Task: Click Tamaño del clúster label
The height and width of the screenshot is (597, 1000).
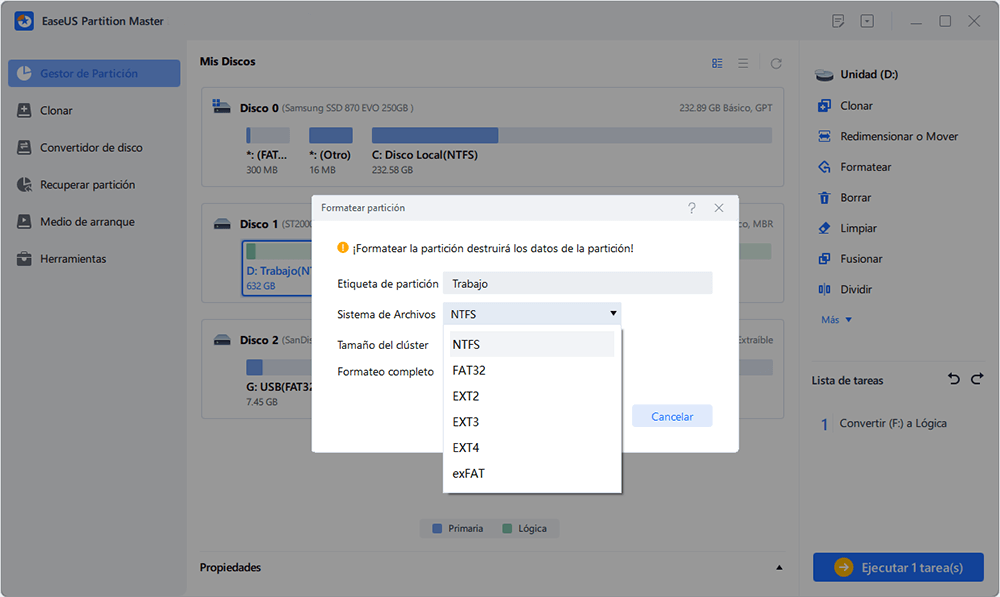Action: [383, 344]
